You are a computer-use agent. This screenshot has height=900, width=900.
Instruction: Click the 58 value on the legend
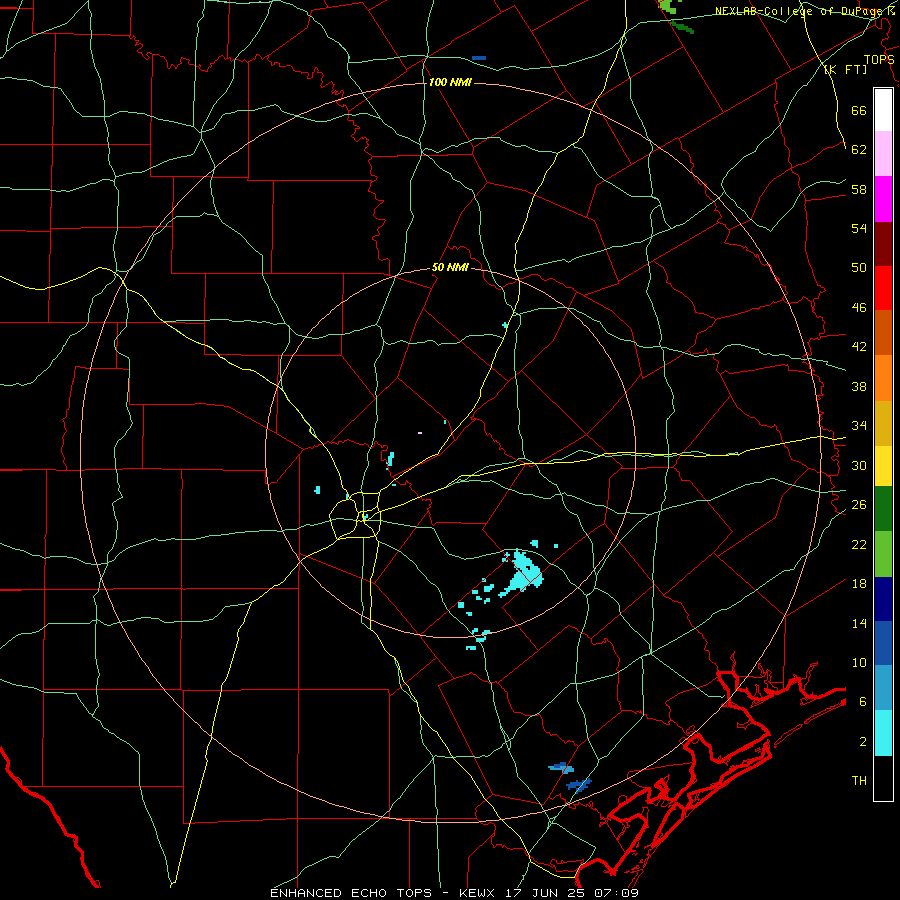click(859, 189)
